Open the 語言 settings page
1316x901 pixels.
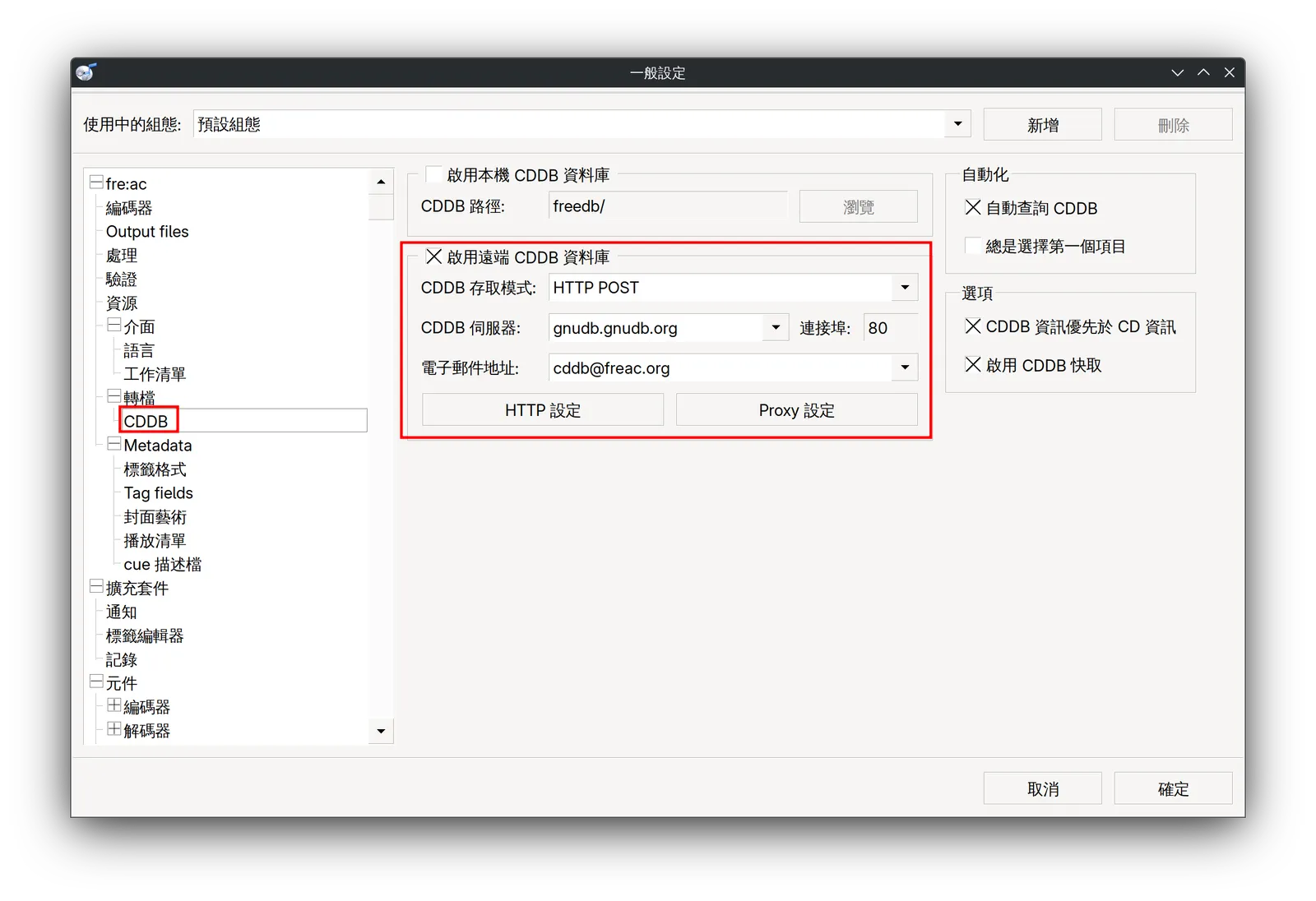click(139, 351)
